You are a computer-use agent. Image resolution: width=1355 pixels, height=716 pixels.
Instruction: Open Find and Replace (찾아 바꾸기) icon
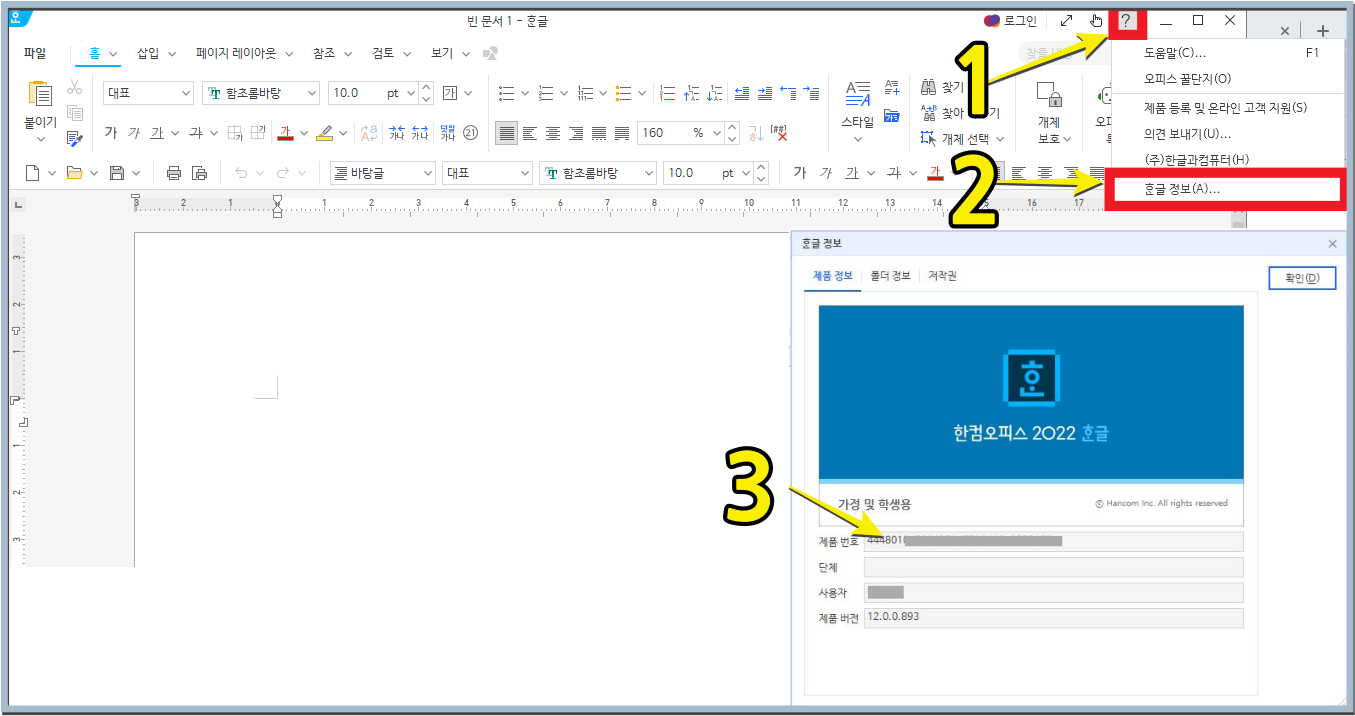click(x=928, y=113)
